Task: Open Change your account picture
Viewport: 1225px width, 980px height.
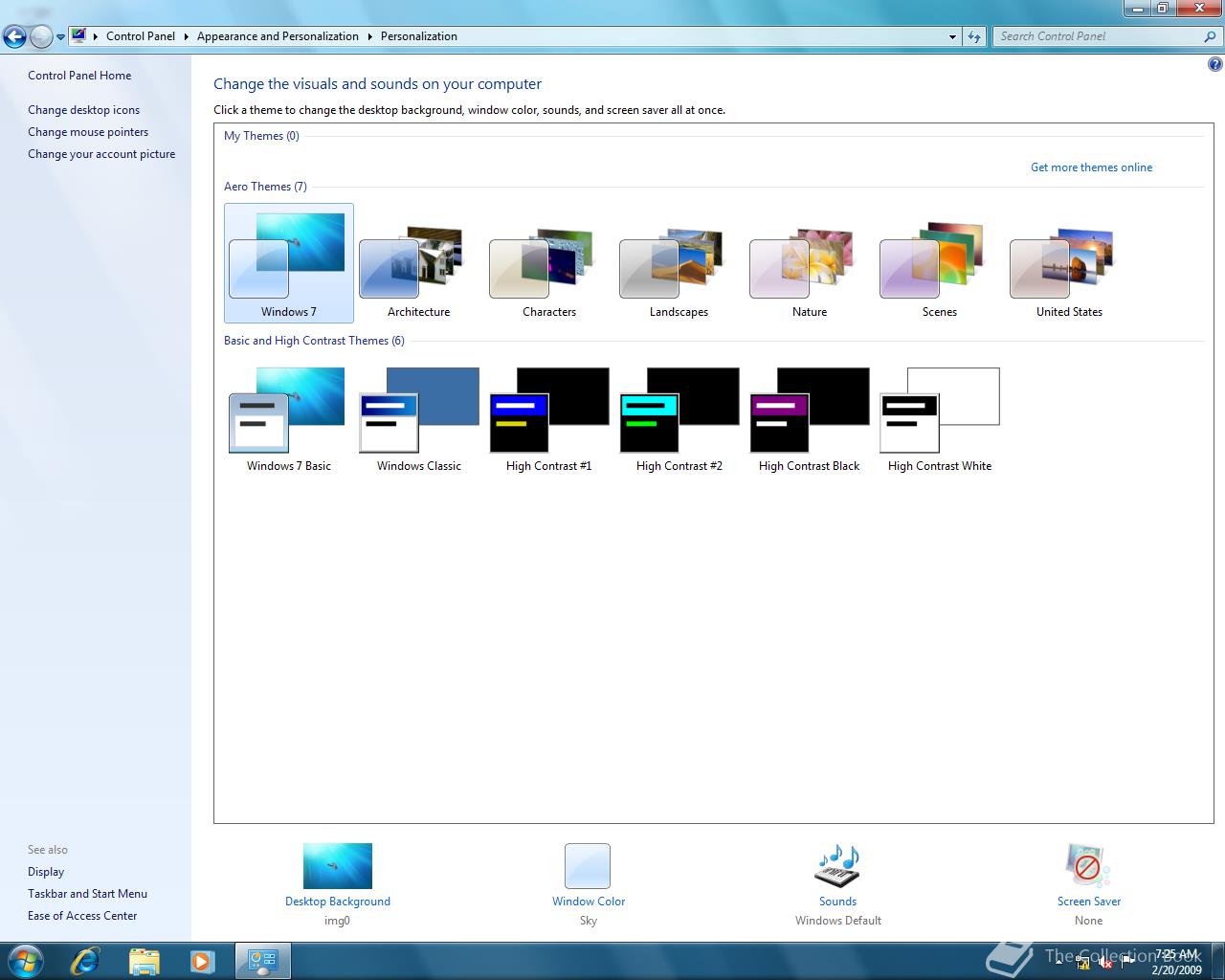Action: coord(101,154)
